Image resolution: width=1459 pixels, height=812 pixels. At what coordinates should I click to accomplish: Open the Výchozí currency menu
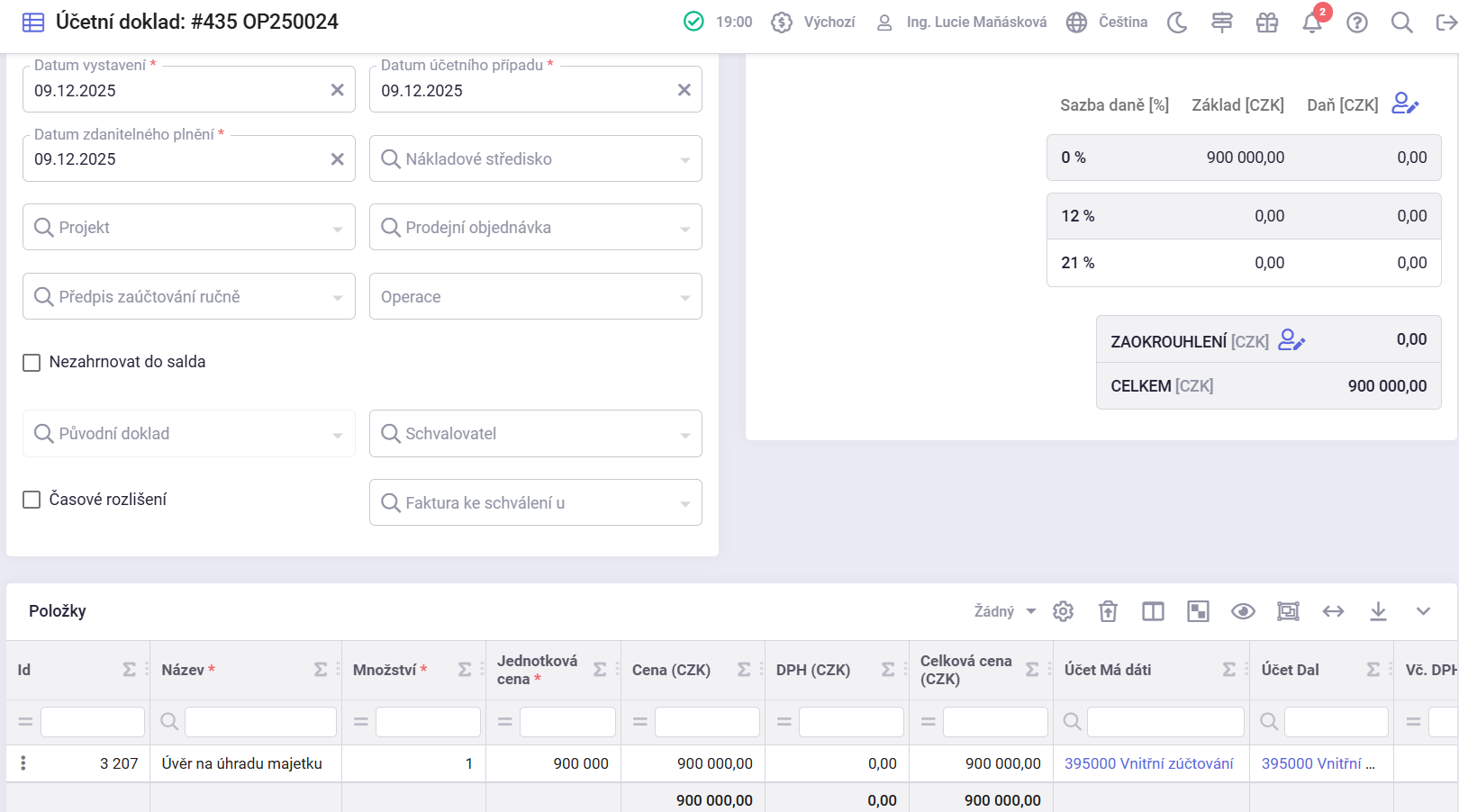[x=813, y=23]
